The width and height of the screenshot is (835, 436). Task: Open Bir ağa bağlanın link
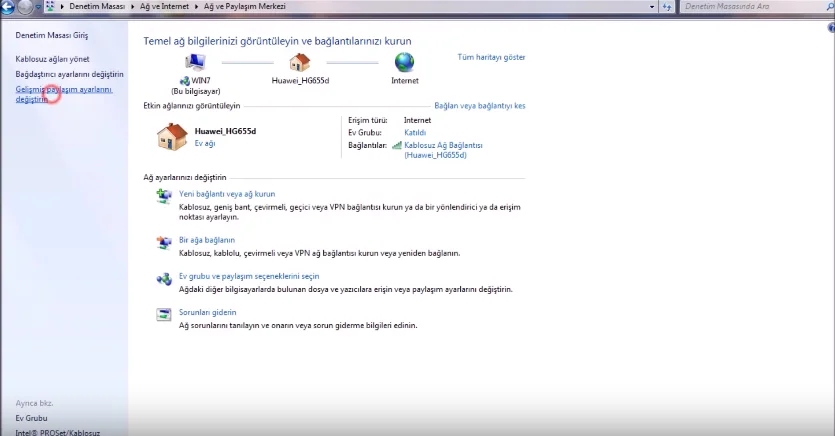[207, 240]
